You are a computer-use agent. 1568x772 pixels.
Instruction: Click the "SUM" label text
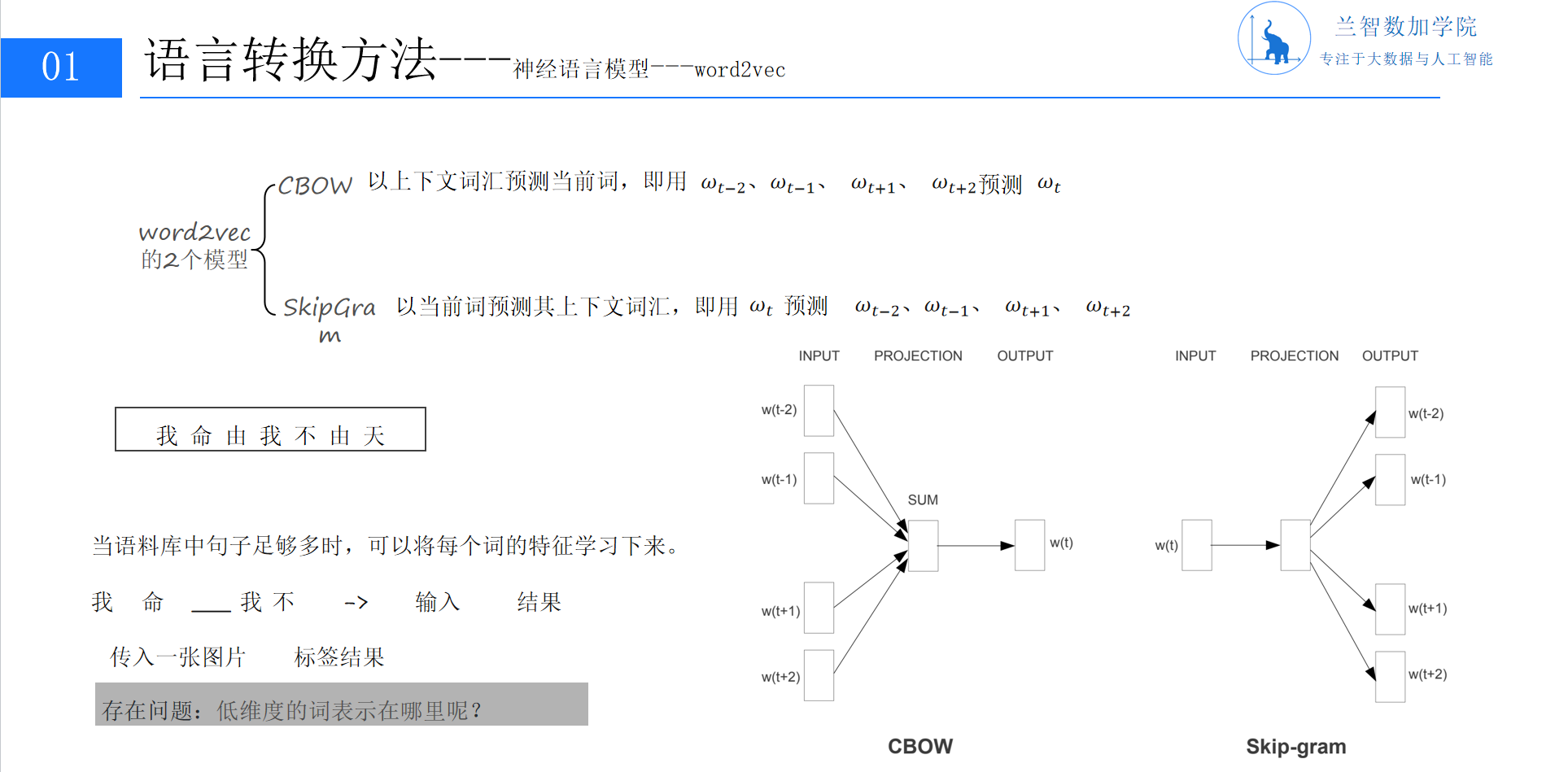923,499
